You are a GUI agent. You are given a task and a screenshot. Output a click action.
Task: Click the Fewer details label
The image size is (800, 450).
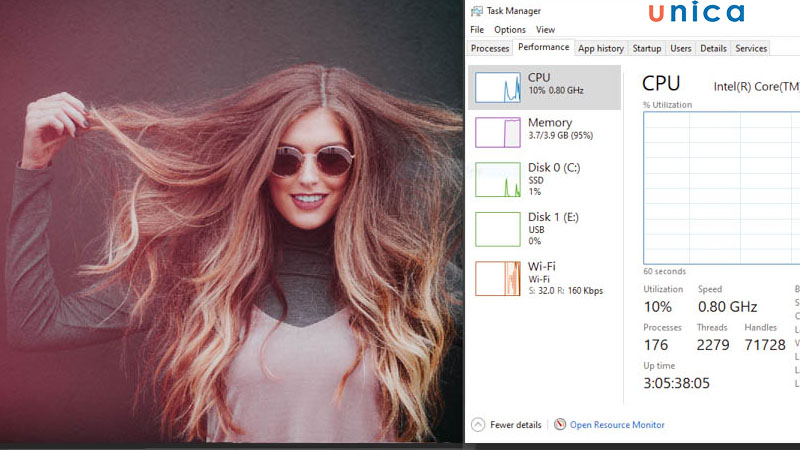point(515,424)
